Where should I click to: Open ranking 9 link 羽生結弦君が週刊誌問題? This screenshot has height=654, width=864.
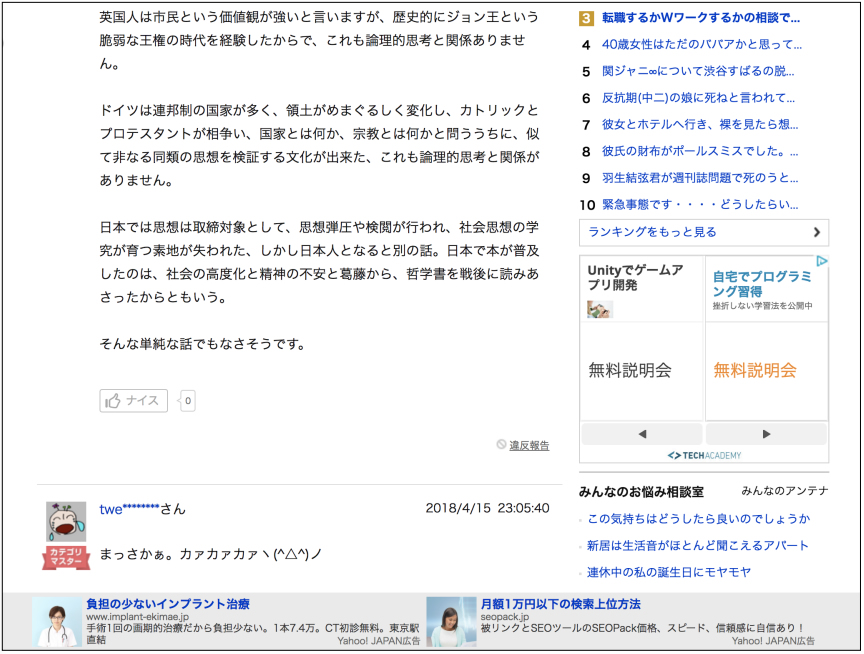pyautogui.click(x=700, y=178)
